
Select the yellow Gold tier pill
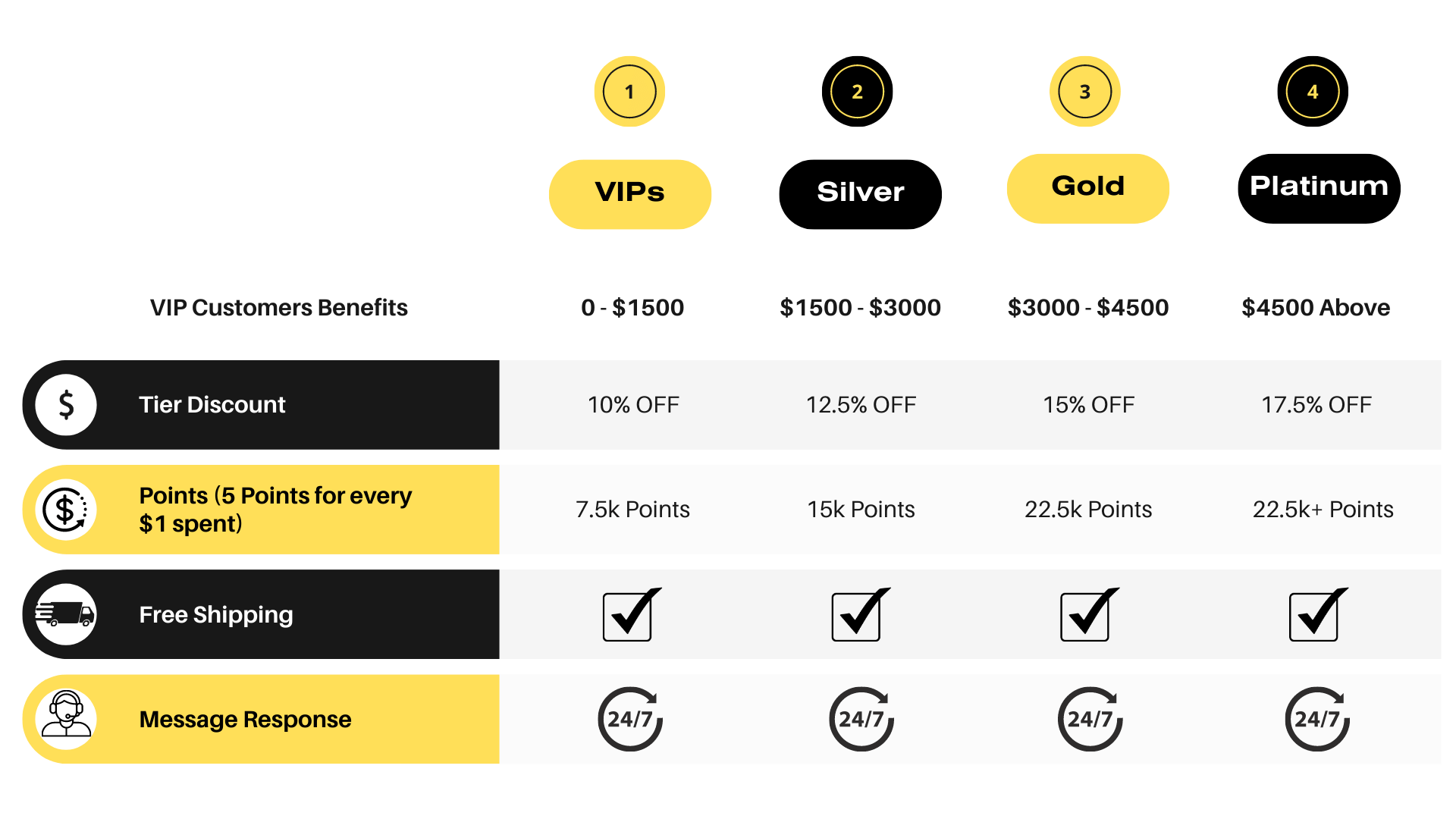1087,188
